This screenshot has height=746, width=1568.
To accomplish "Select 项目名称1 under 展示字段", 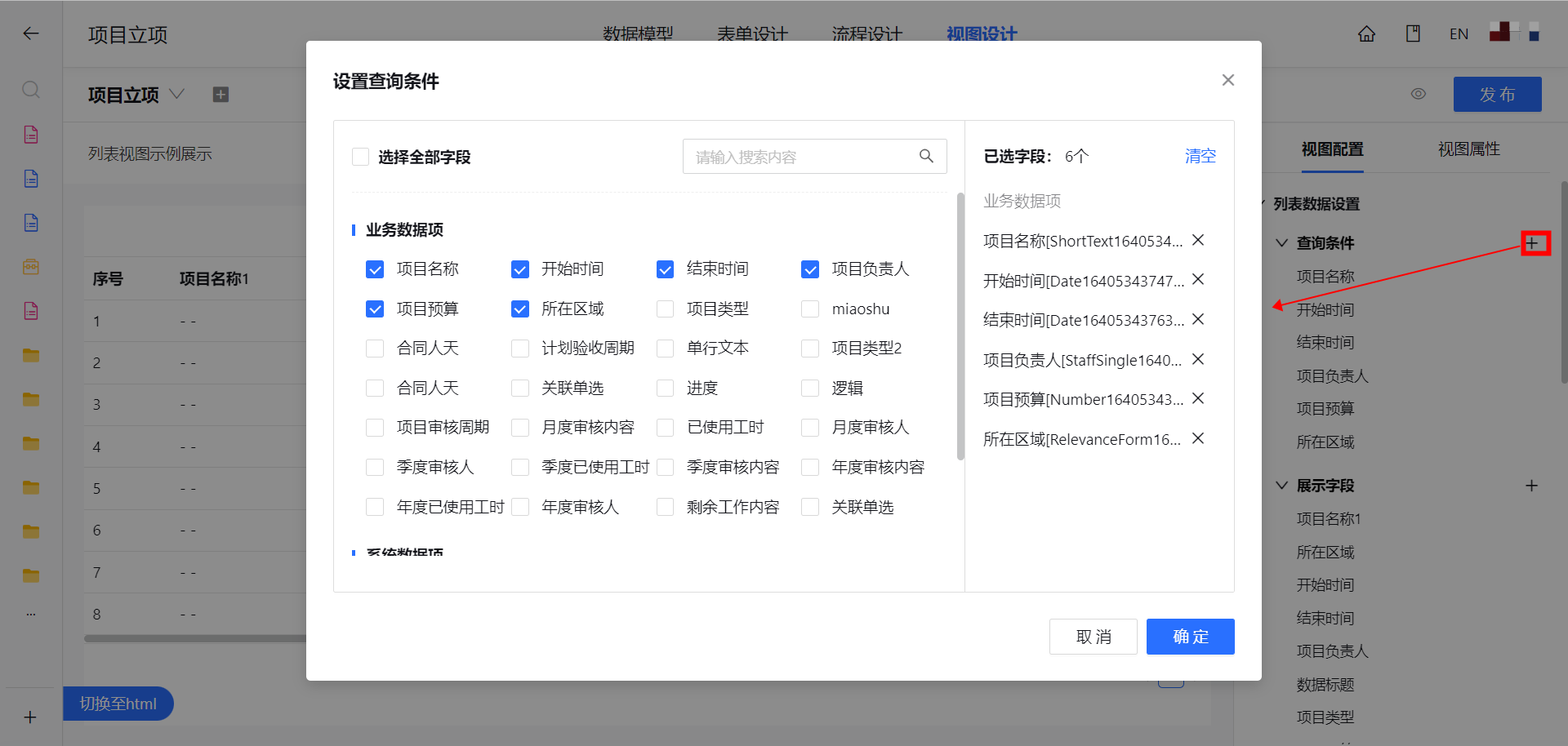I will pos(1329,519).
